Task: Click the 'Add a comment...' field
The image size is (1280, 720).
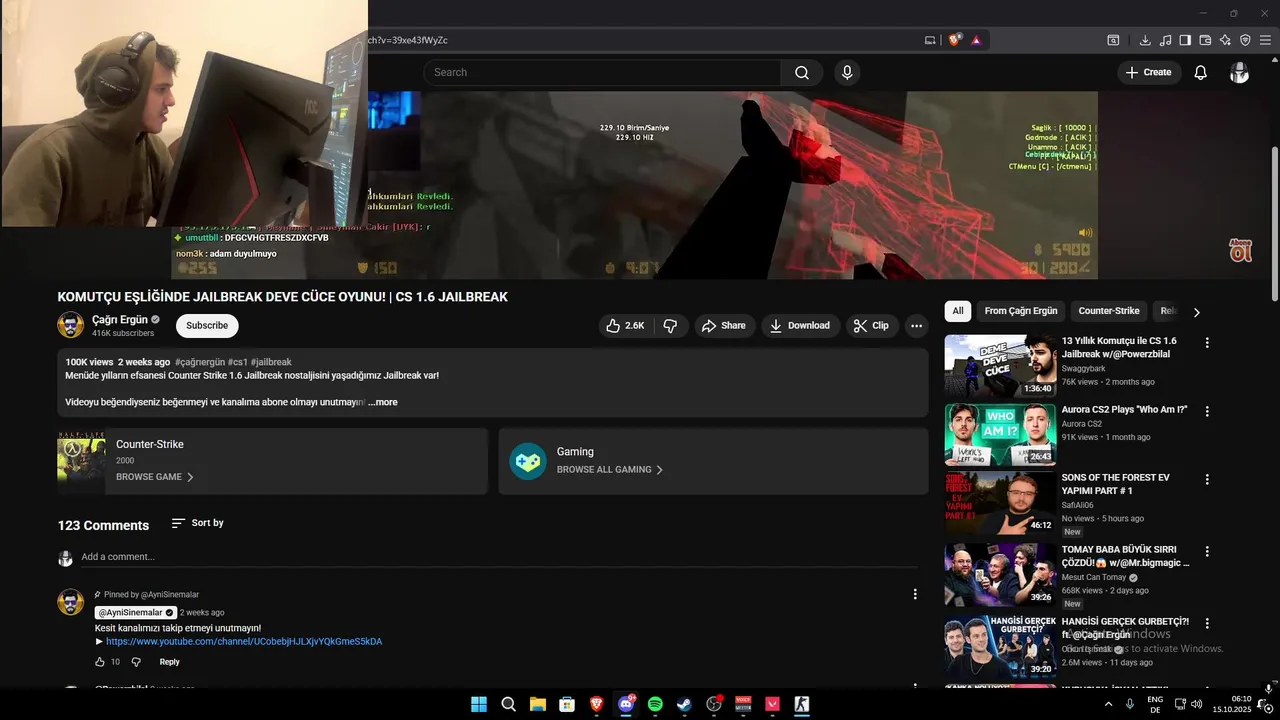Action: 498,557
